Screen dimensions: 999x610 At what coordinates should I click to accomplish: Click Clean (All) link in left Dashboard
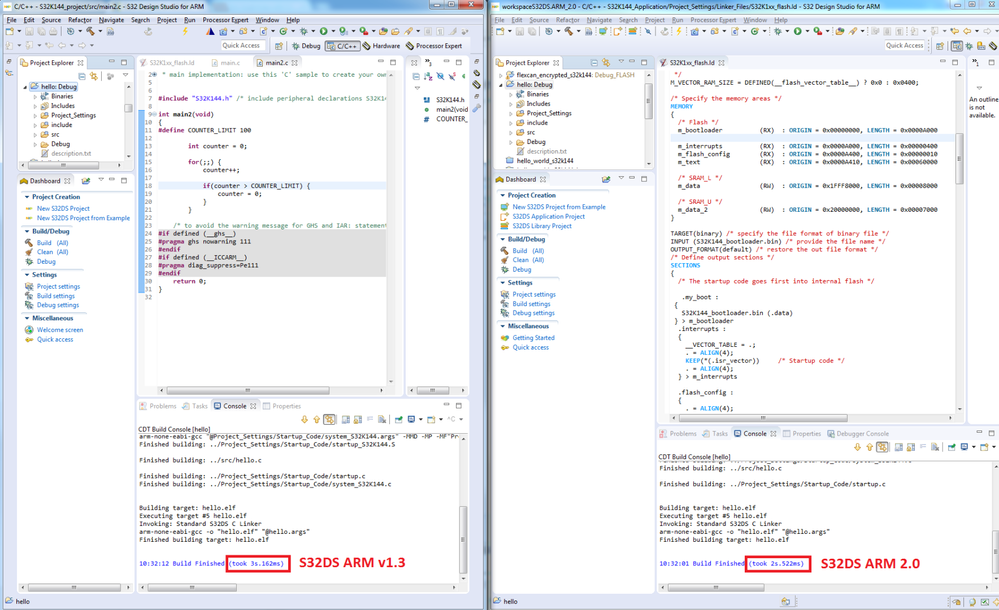(52, 252)
